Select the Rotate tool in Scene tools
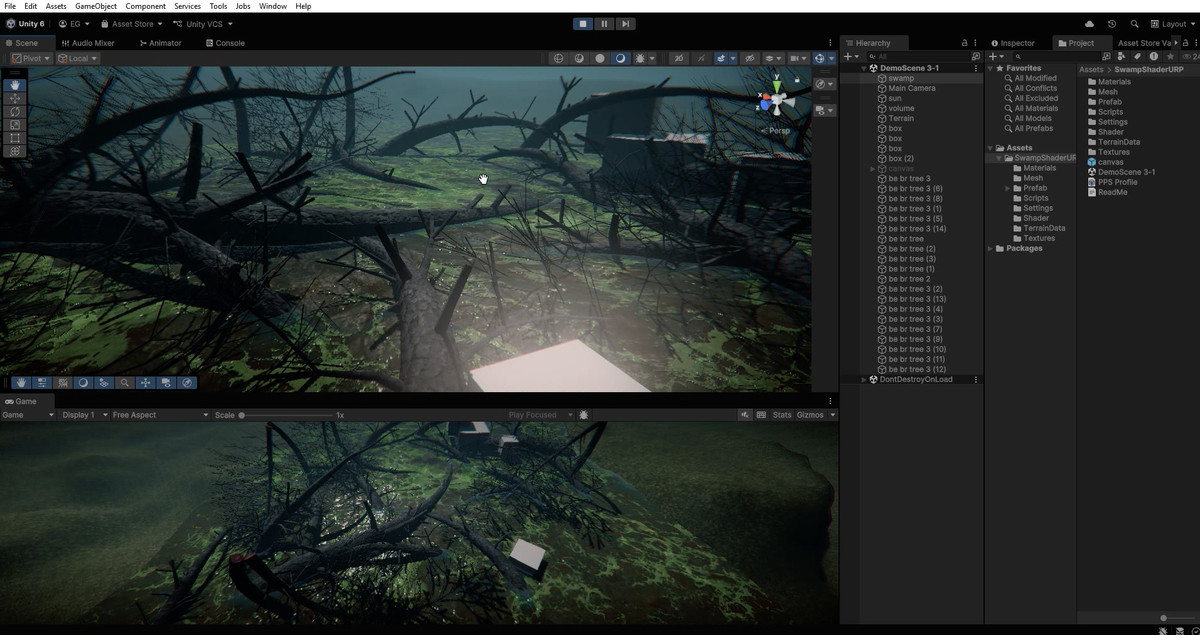1200x635 pixels. tap(15, 111)
